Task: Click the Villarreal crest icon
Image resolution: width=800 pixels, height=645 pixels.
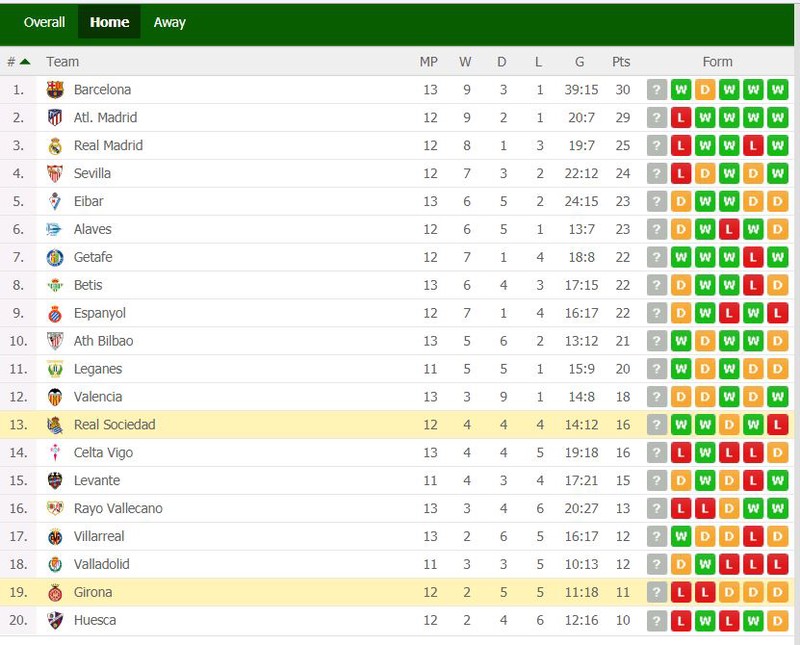Action: (55, 537)
